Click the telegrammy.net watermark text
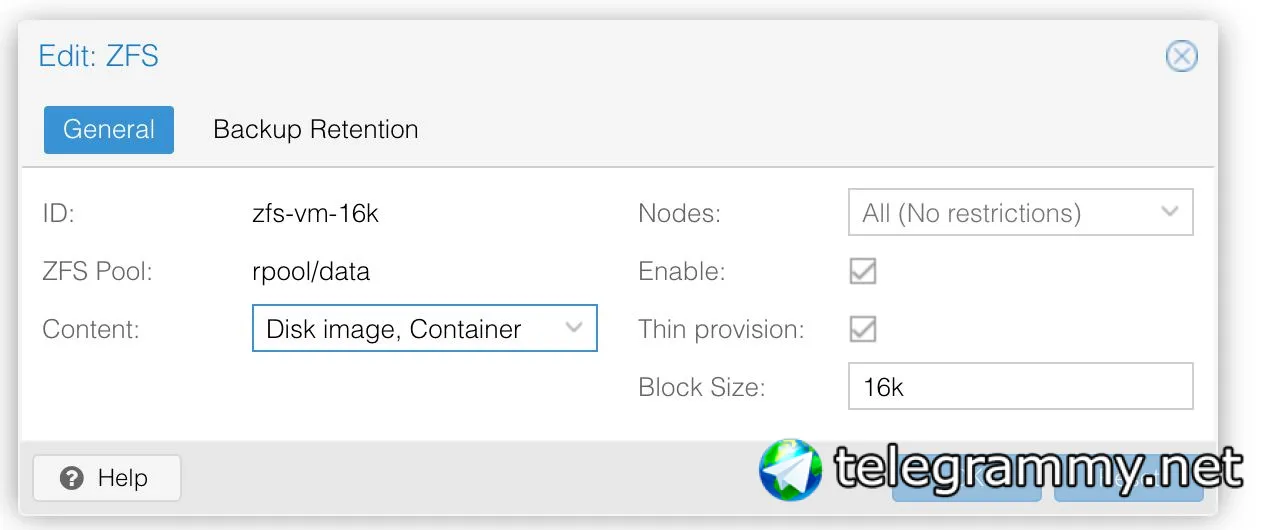This screenshot has width=1262, height=530. (x=1038, y=470)
